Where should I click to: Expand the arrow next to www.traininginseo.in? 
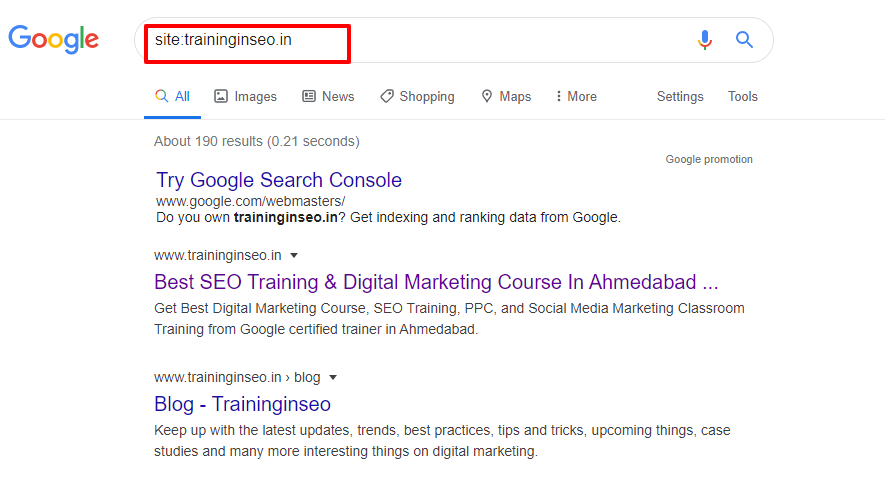[x=294, y=256]
